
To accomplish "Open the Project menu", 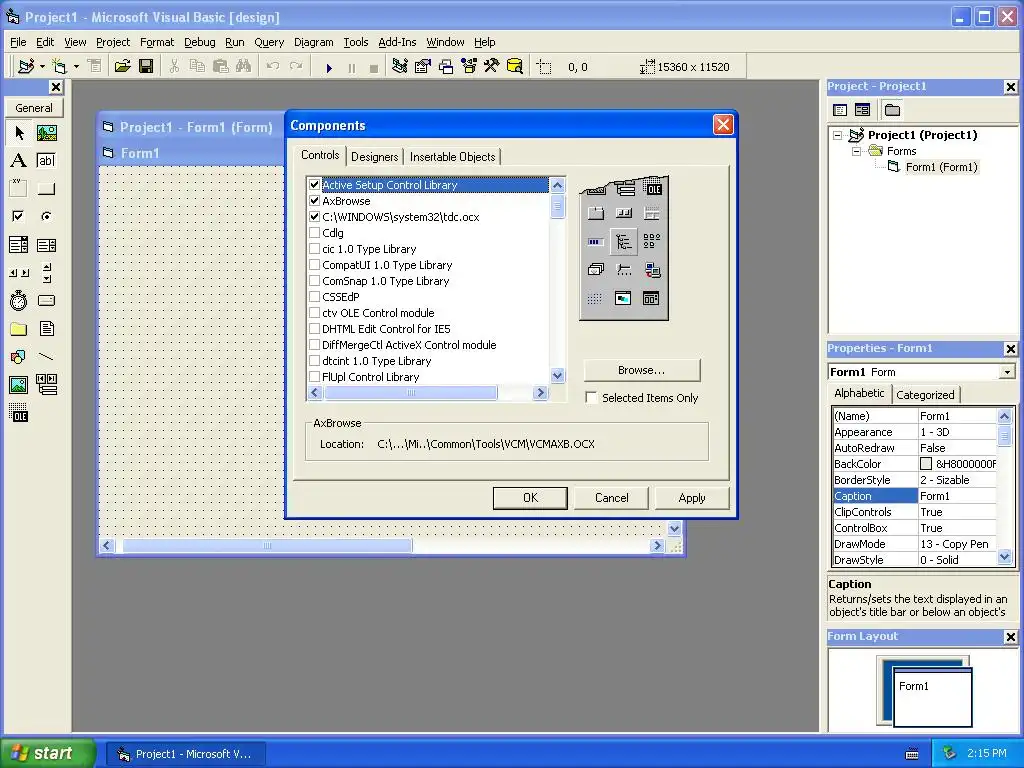I will (x=113, y=42).
